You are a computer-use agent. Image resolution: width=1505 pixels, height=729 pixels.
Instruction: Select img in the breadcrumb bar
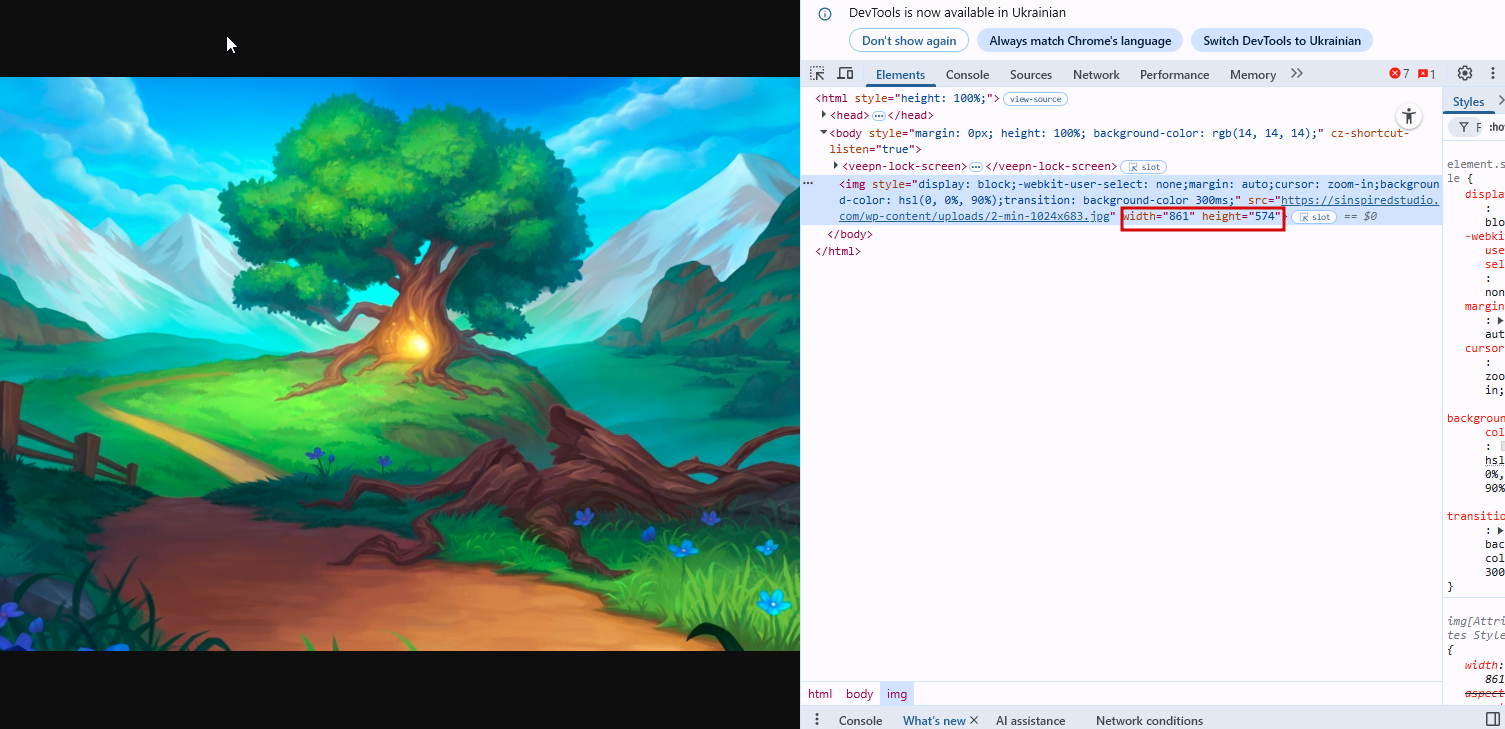pyautogui.click(x=897, y=694)
